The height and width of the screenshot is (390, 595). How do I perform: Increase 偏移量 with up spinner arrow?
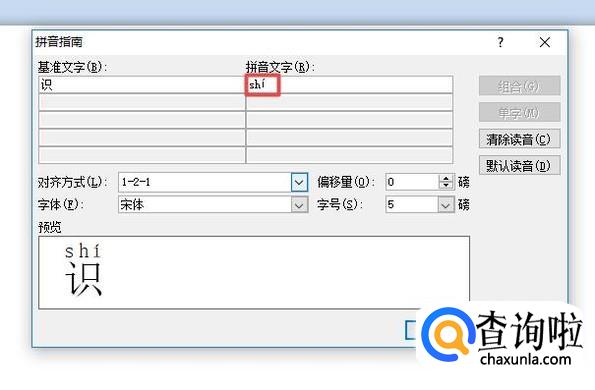click(x=446, y=178)
